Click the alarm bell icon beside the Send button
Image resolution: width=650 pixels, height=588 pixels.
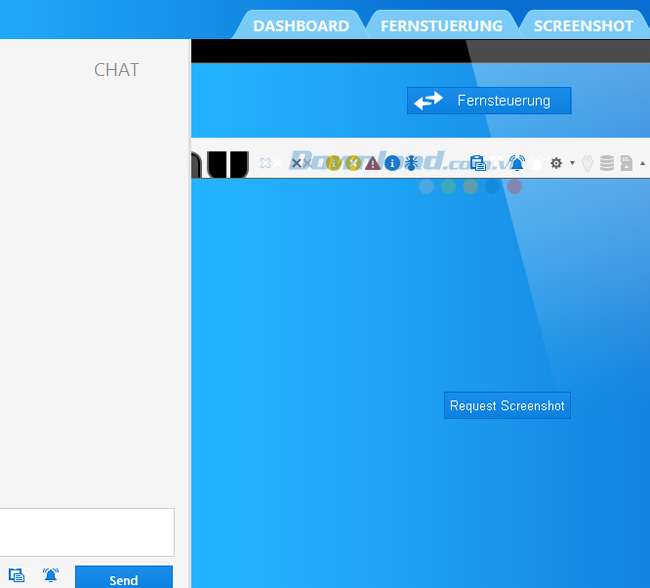pos(51,575)
